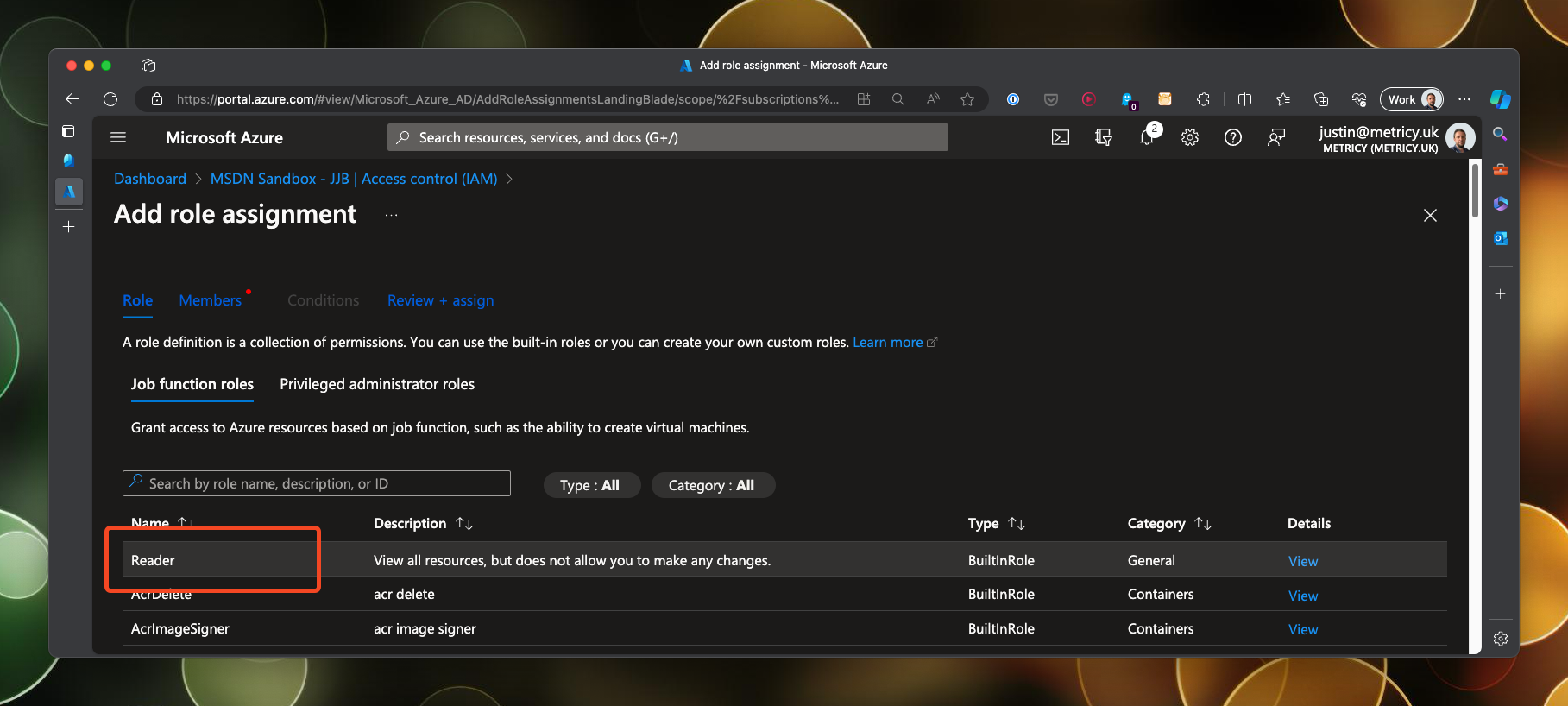1568x706 pixels.
Task: Open the read aloud icon in address bar
Action: pos(933,99)
